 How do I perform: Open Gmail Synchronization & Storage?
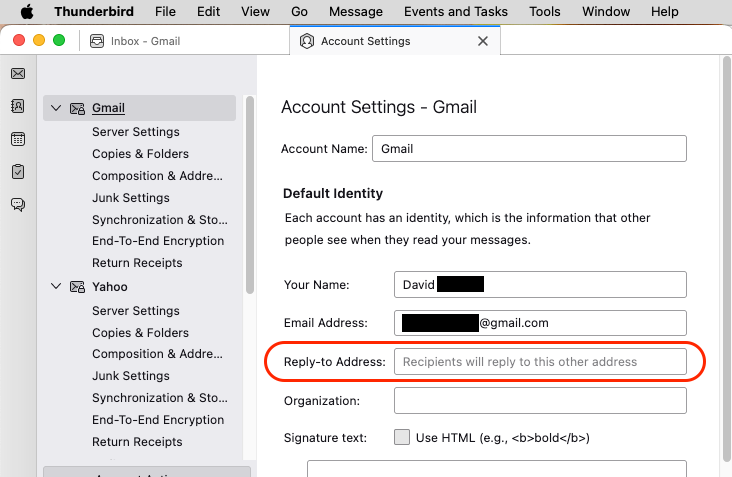point(160,220)
